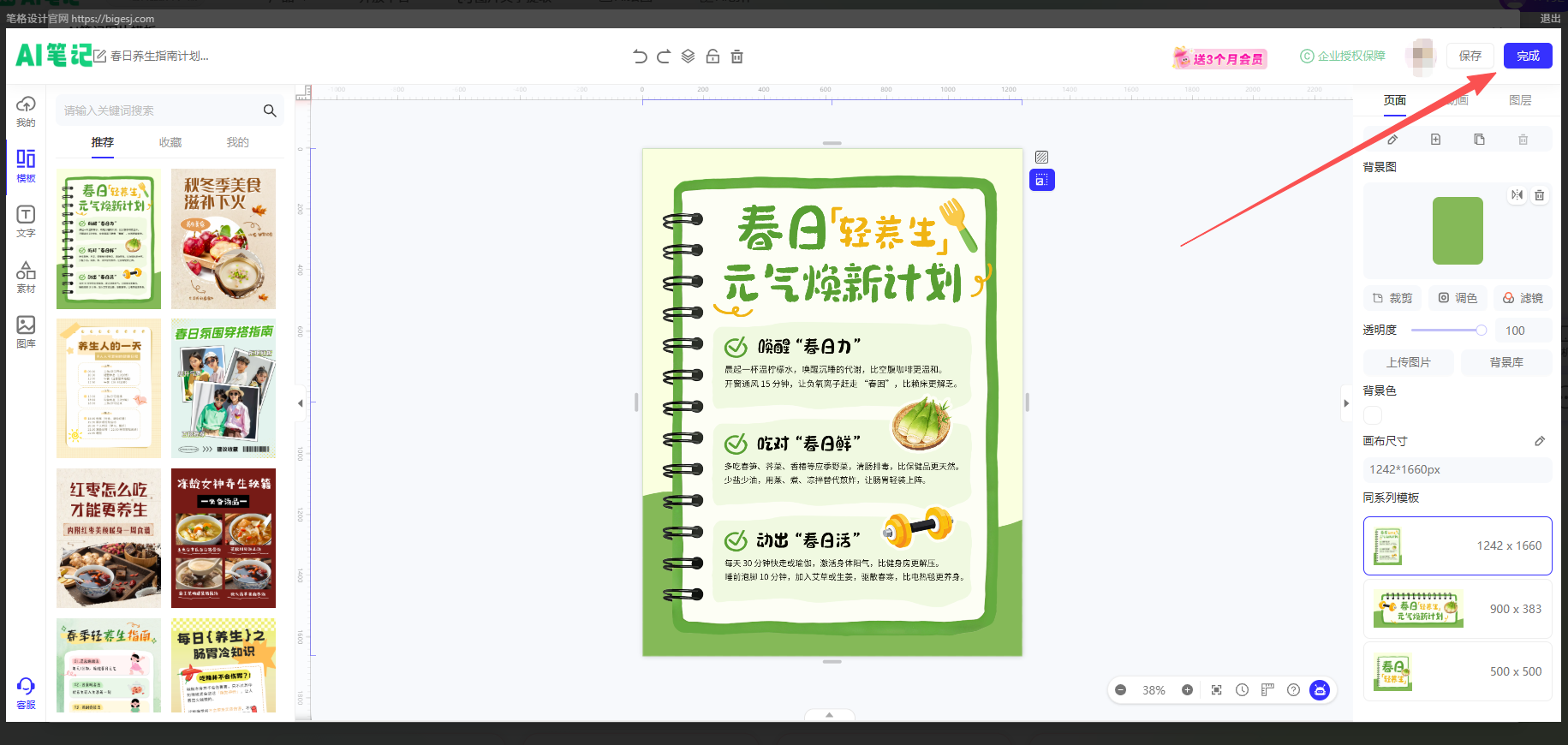The height and width of the screenshot is (745, 1568).
Task: Collapse the left template panel arrow
Action: pos(301,403)
